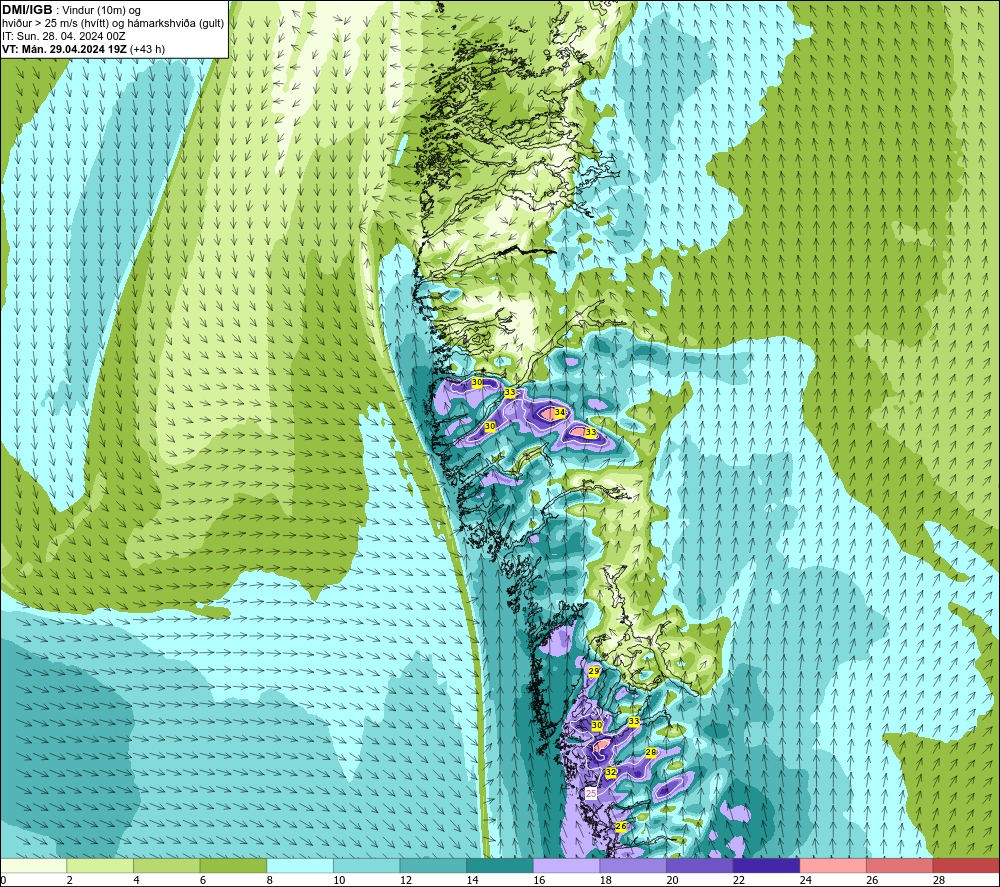
Task: Click the legend scale number "14"
Action: (x=472, y=881)
